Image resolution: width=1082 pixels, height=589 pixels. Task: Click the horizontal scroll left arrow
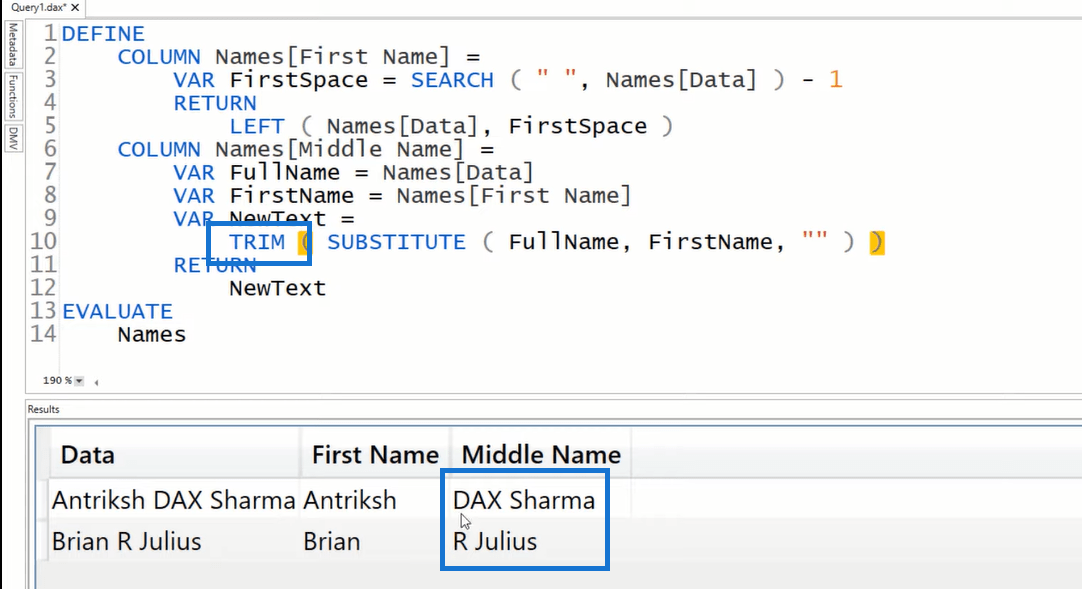97,381
